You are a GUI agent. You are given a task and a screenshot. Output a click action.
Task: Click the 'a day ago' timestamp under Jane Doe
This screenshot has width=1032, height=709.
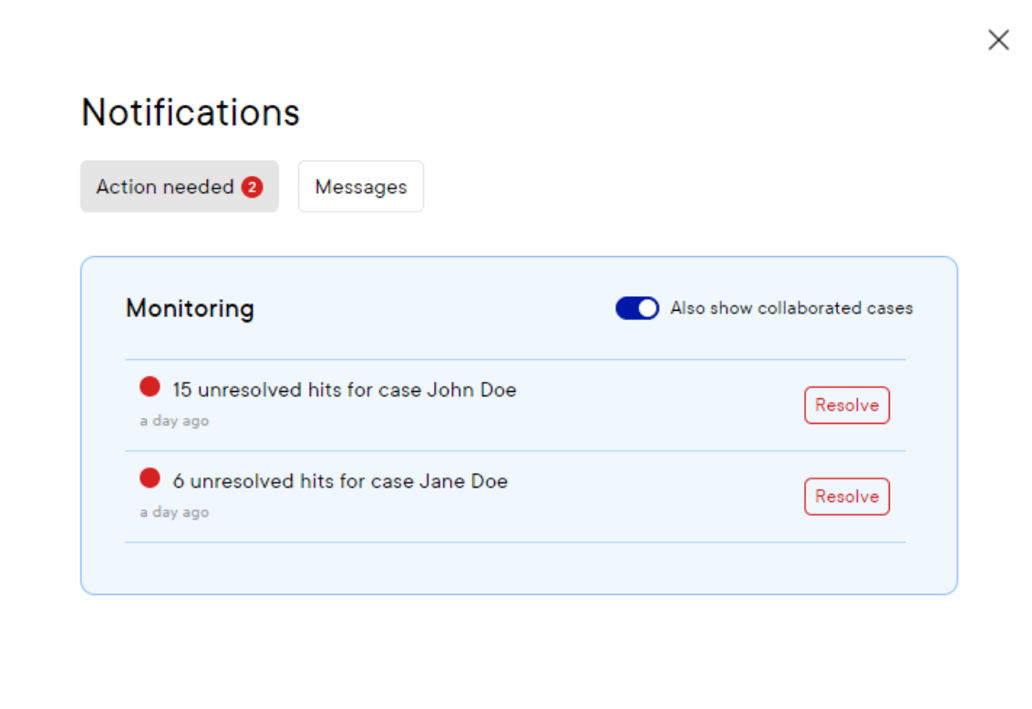pos(174,511)
